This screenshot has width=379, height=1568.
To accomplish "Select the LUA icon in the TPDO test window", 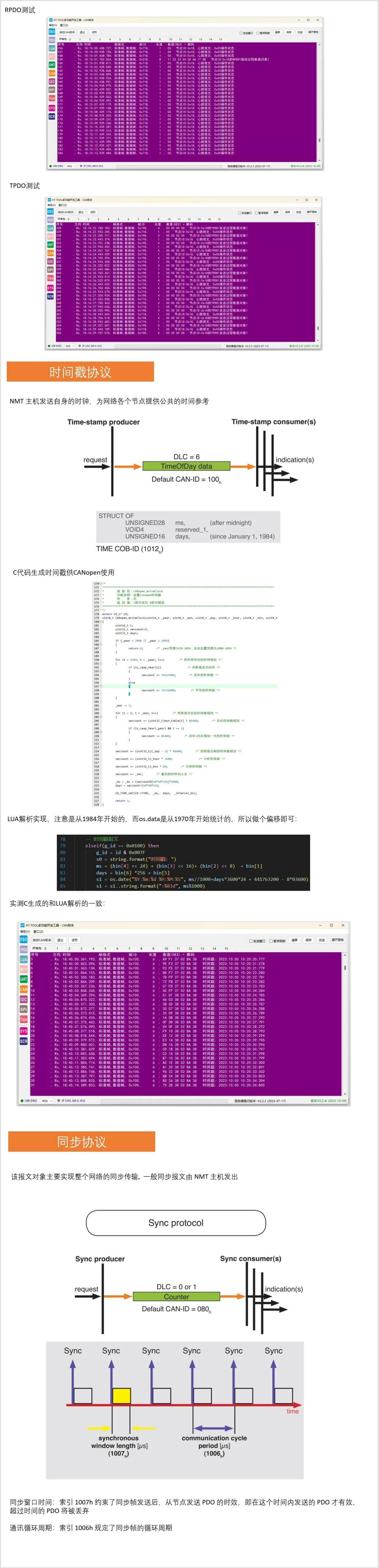I will (x=51, y=228).
